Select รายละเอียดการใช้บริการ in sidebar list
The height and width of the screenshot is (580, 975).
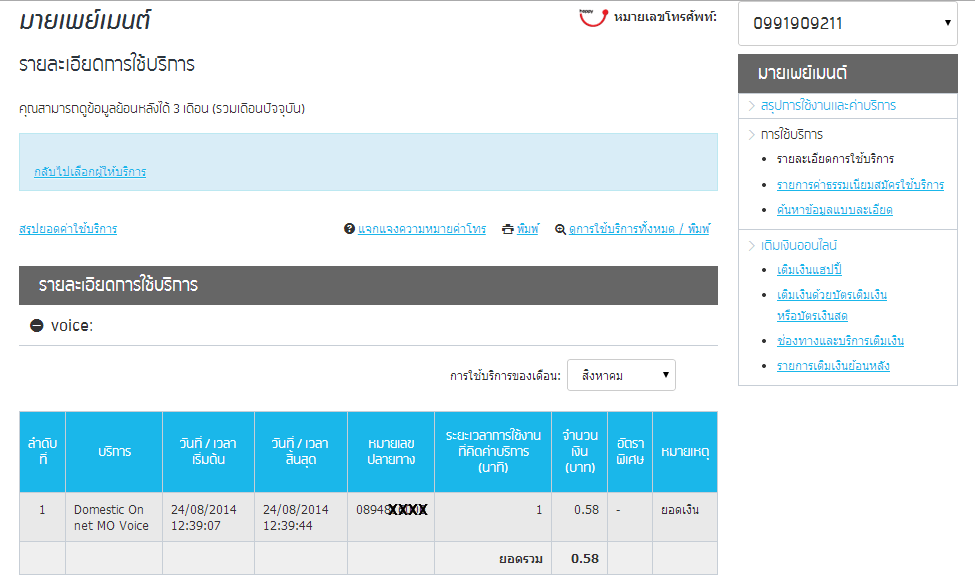point(835,159)
